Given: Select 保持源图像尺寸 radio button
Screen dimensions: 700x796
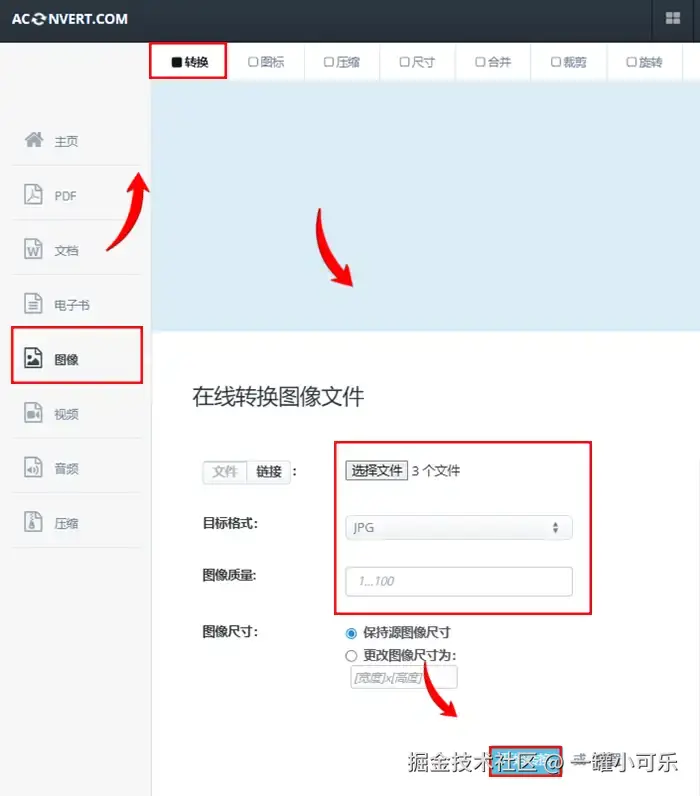Looking at the screenshot, I should (x=351, y=633).
